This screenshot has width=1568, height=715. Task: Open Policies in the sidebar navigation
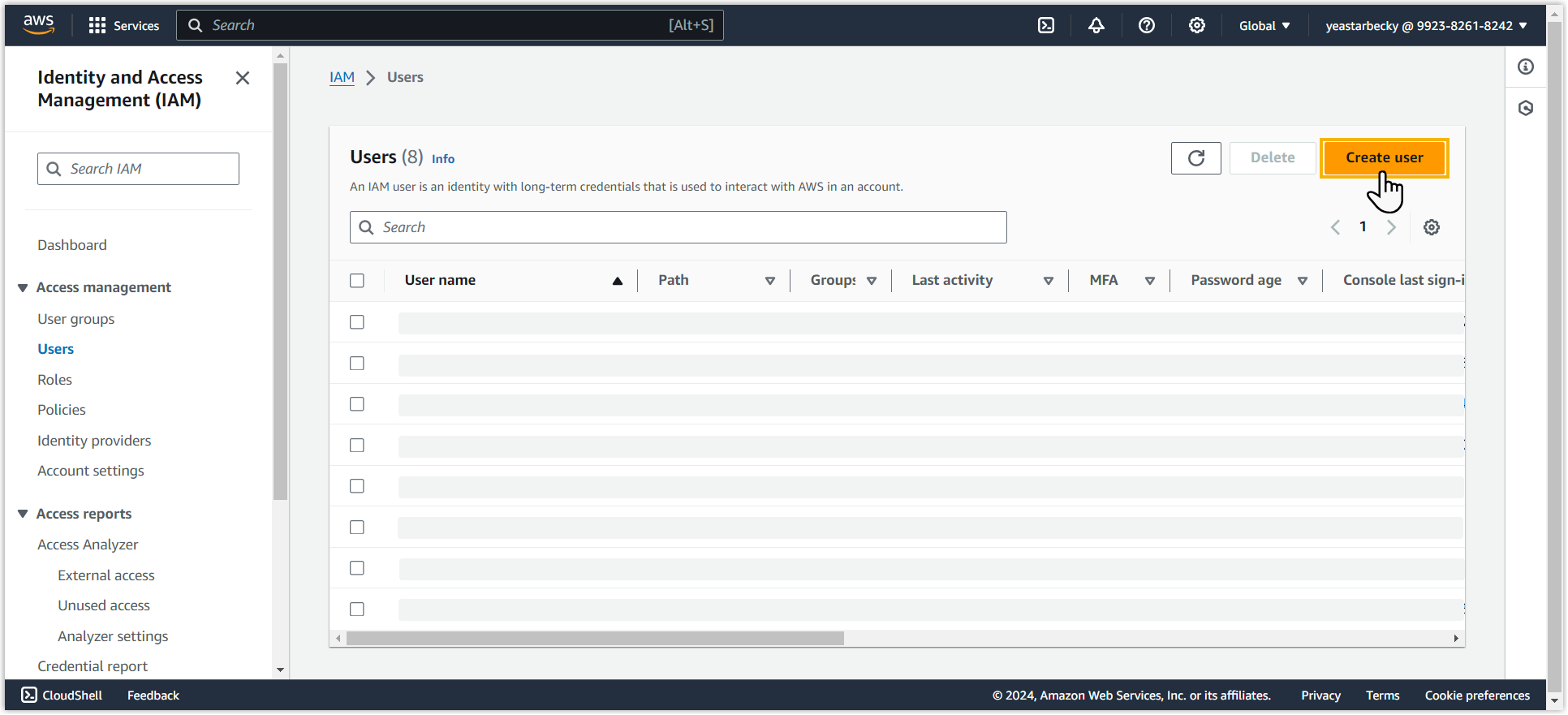(x=62, y=410)
